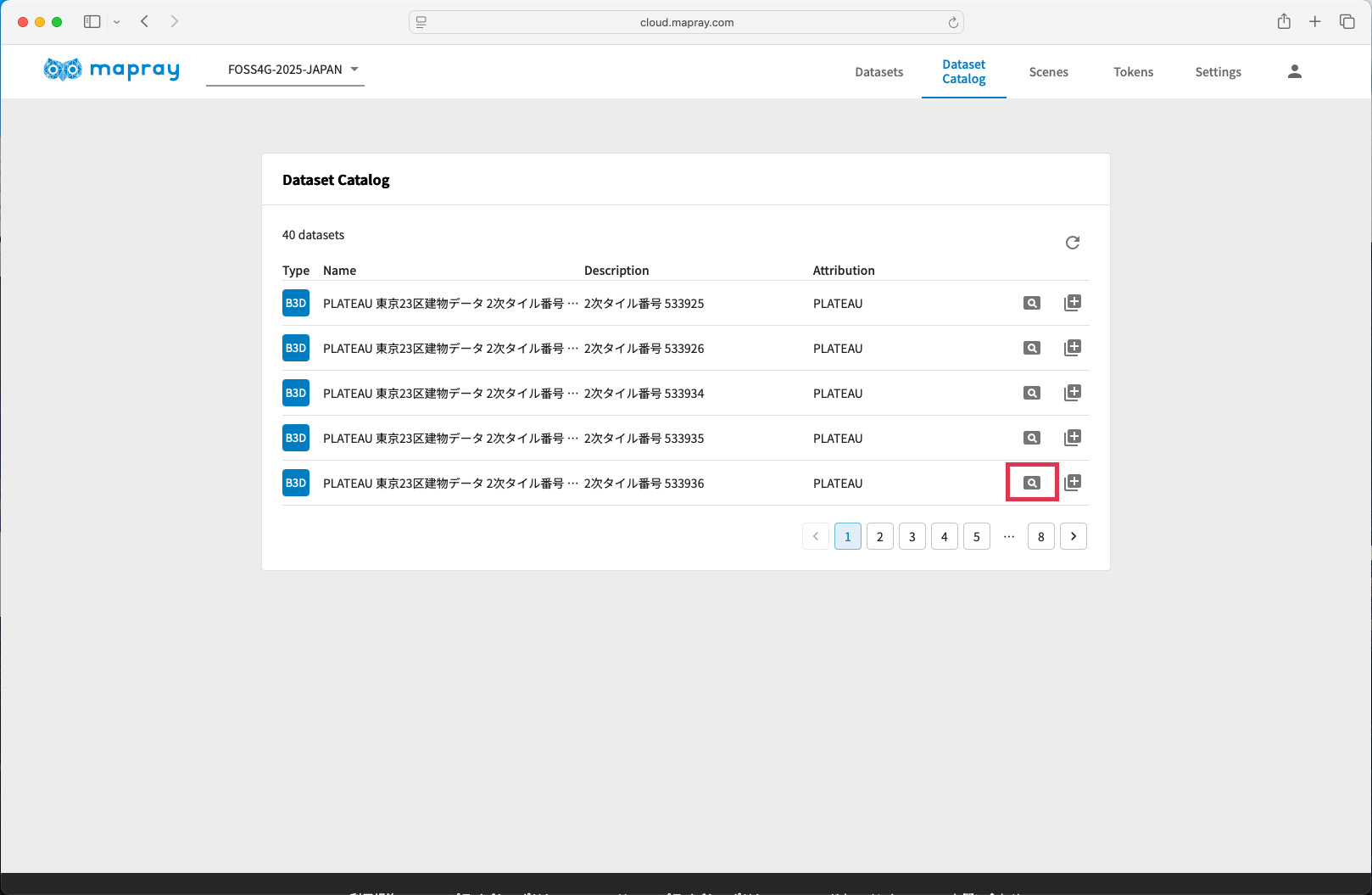
Task: Expand Safari sidebar options chevron
Action: (x=117, y=22)
